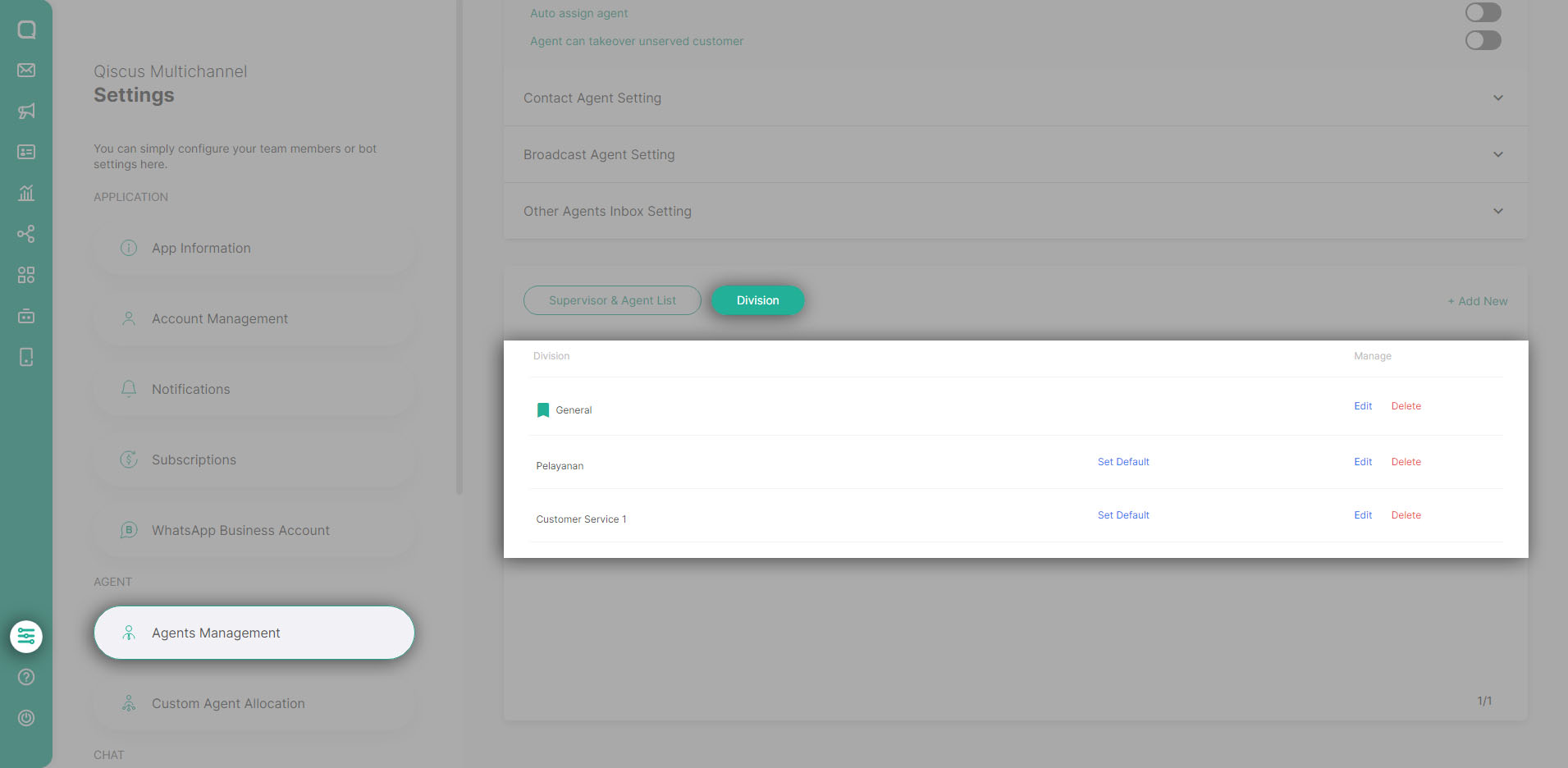Expand the Contact Agent Setting section
Image resolution: width=1568 pixels, height=768 pixels.
[x=1497, y=98]
